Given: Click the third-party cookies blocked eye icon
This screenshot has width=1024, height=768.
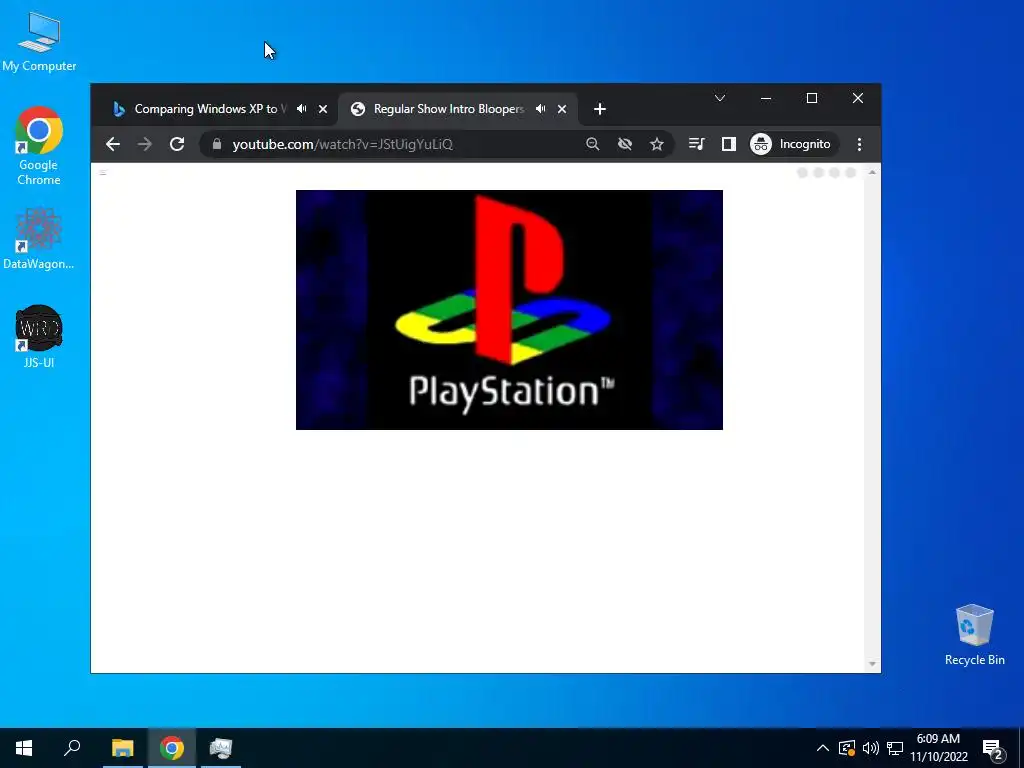Looking at the screenshot, I should [625, 144].
